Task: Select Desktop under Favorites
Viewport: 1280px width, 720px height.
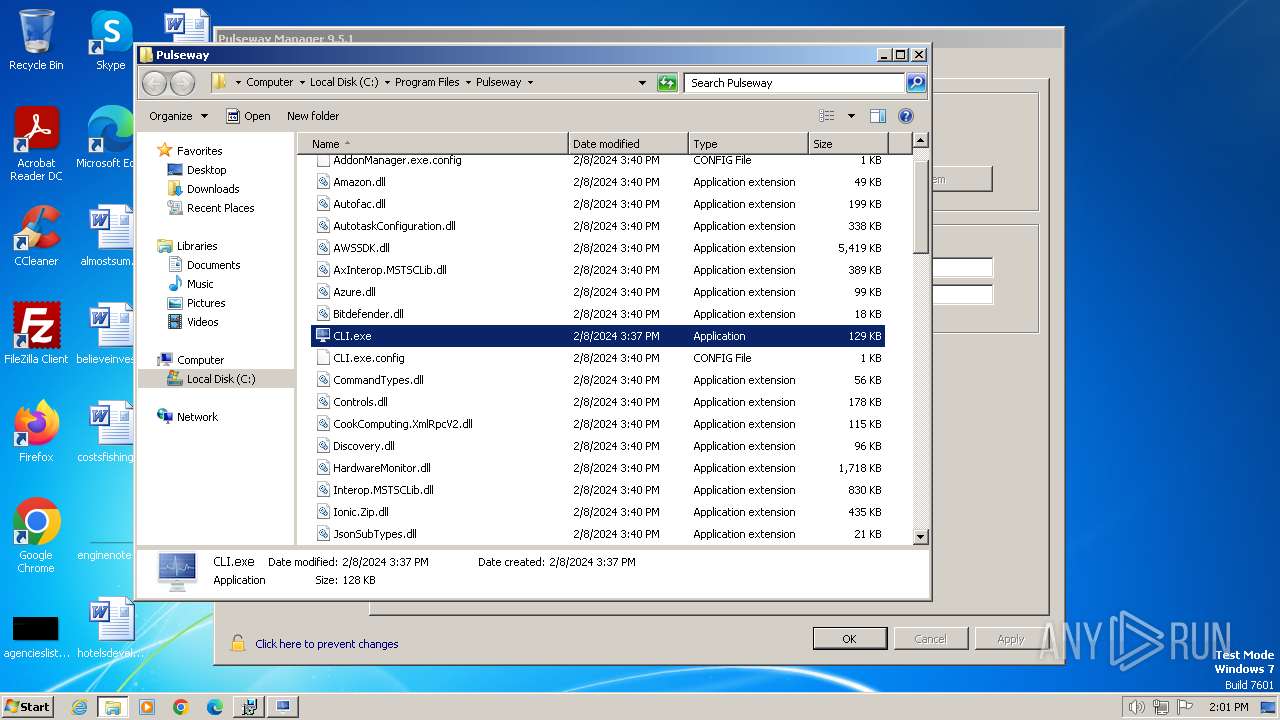Action: 206,170
